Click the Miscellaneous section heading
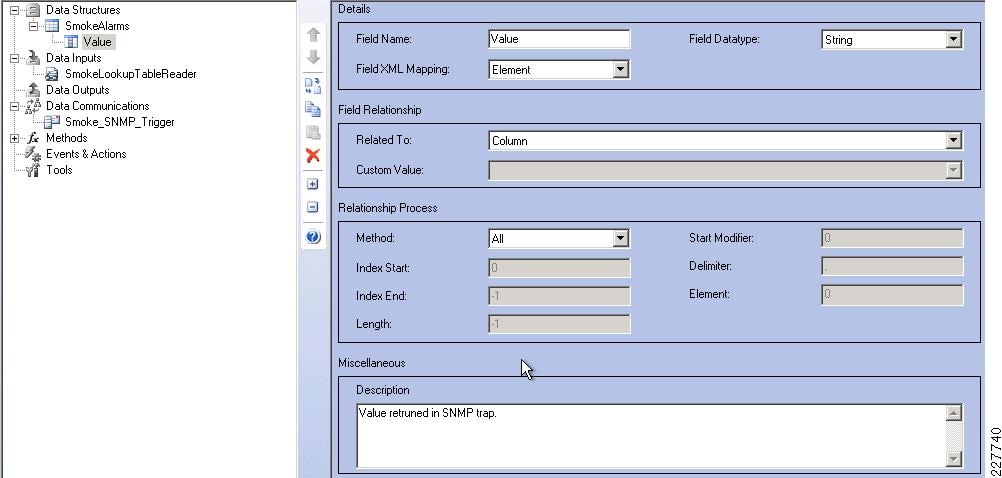Viewport: 1002px width, 478px height. pyautogui.click(x=372, y=363)
